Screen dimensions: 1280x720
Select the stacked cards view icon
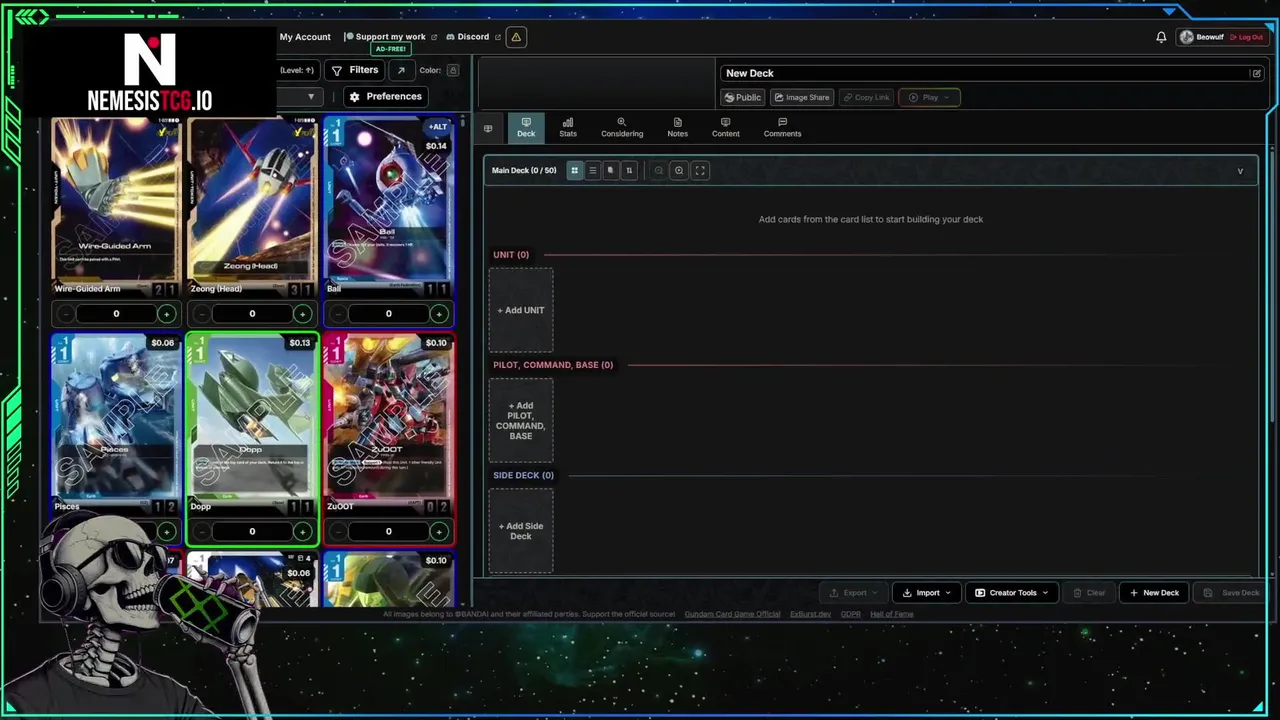pos(610,171)
